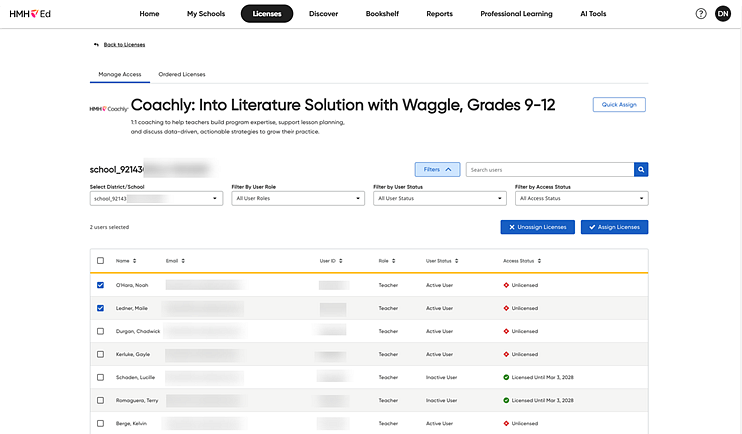The image size is (742, 434).
Task: Click the name Kerluke, Gayle
Action: (133, 354)
